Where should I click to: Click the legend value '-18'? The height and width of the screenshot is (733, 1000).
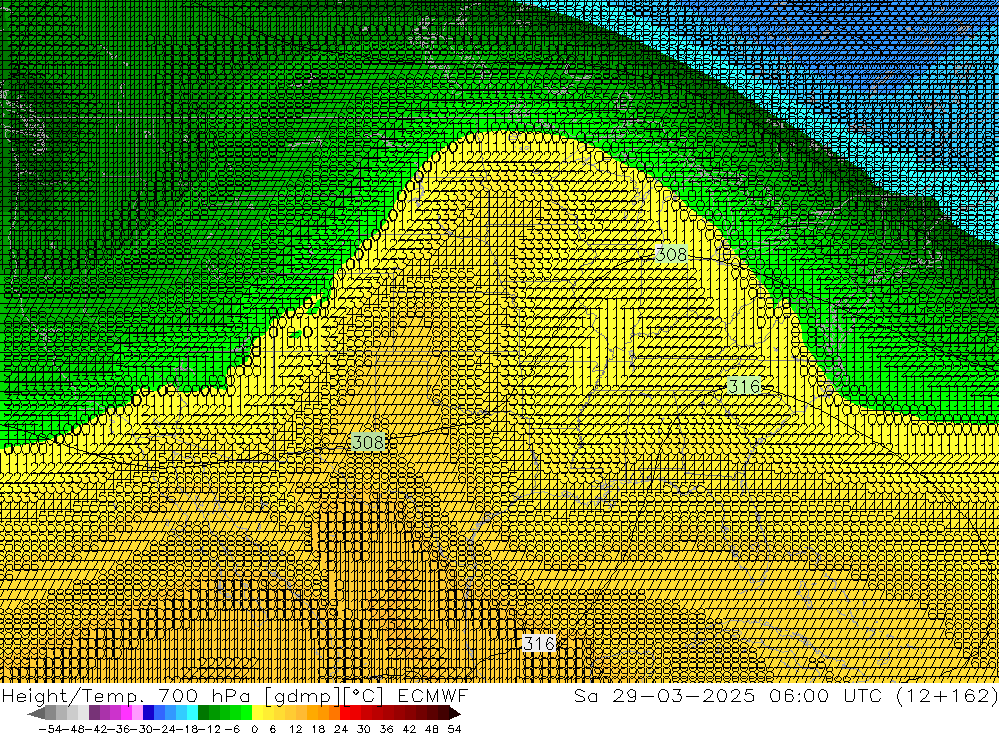(x=188, y=729)
